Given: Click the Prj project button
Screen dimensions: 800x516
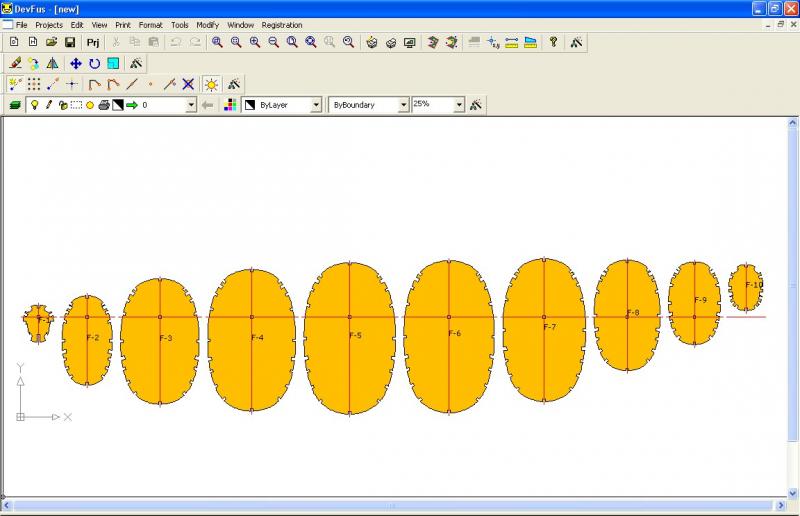Looking at the screenshot, I should 93,42.
